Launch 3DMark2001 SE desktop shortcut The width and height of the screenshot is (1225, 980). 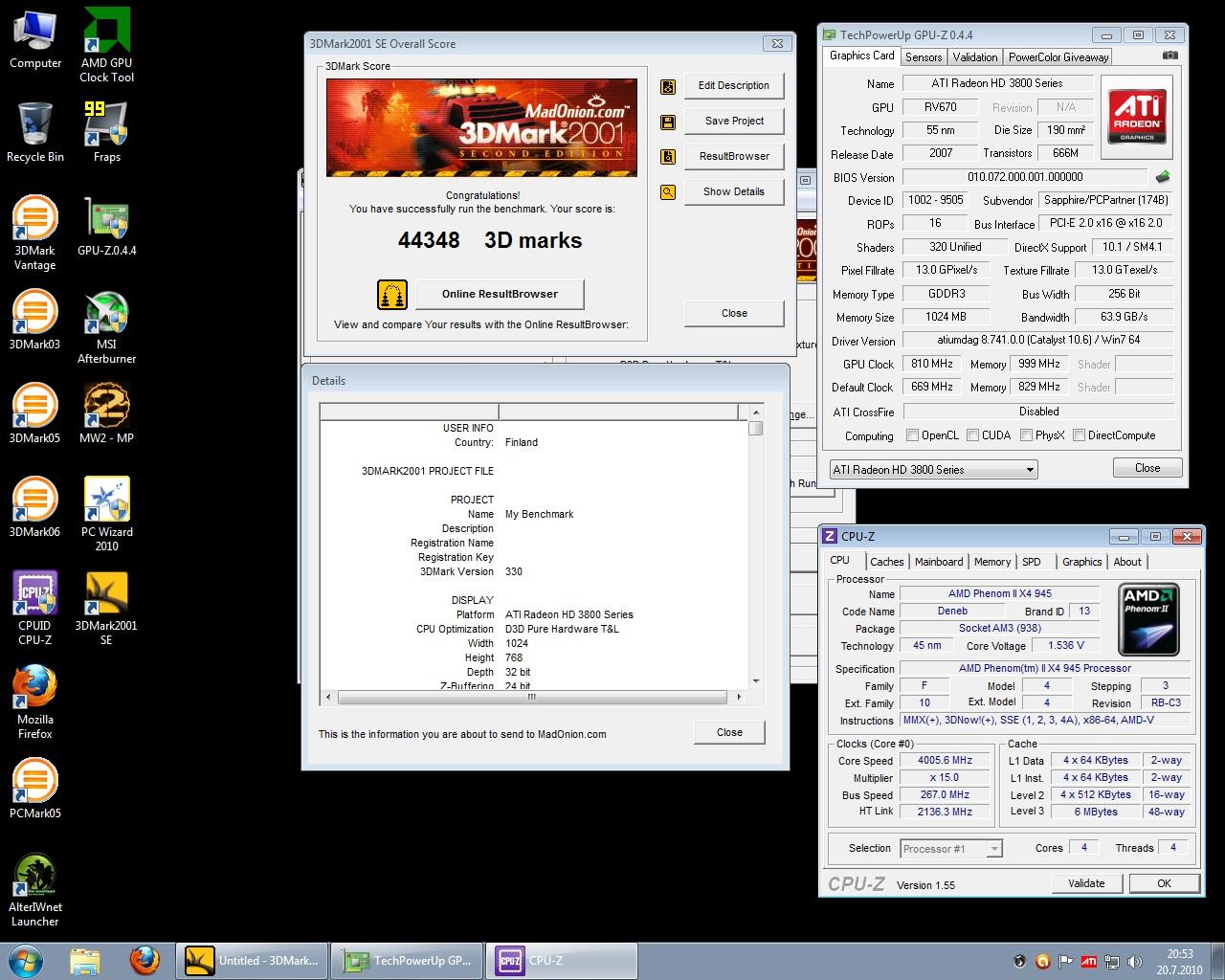106,609
